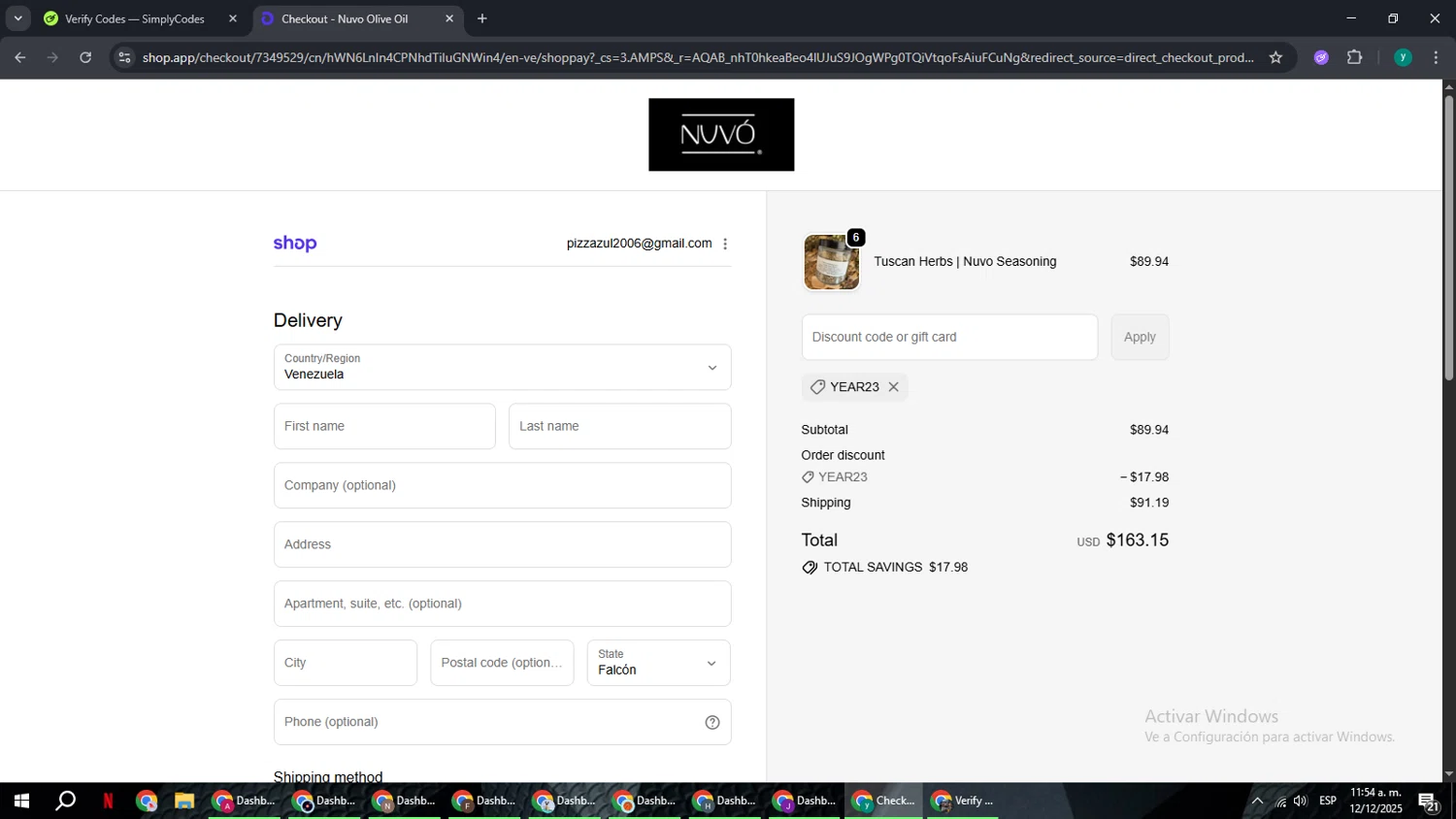
Task: Click the Phone (optional) field
Action: 502,722
